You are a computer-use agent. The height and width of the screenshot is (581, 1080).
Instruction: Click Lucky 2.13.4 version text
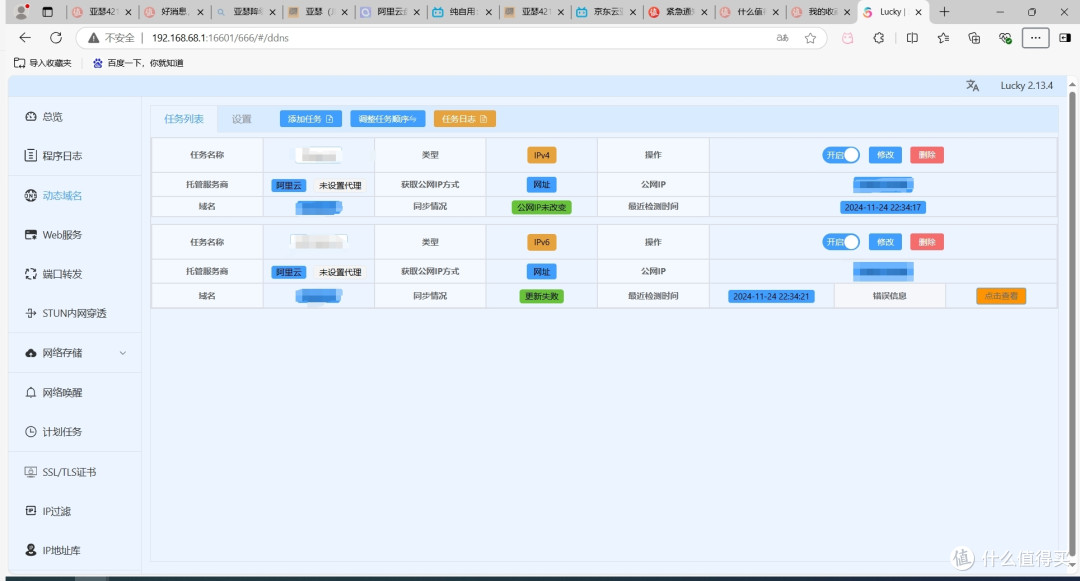(x=1026, y=85)
